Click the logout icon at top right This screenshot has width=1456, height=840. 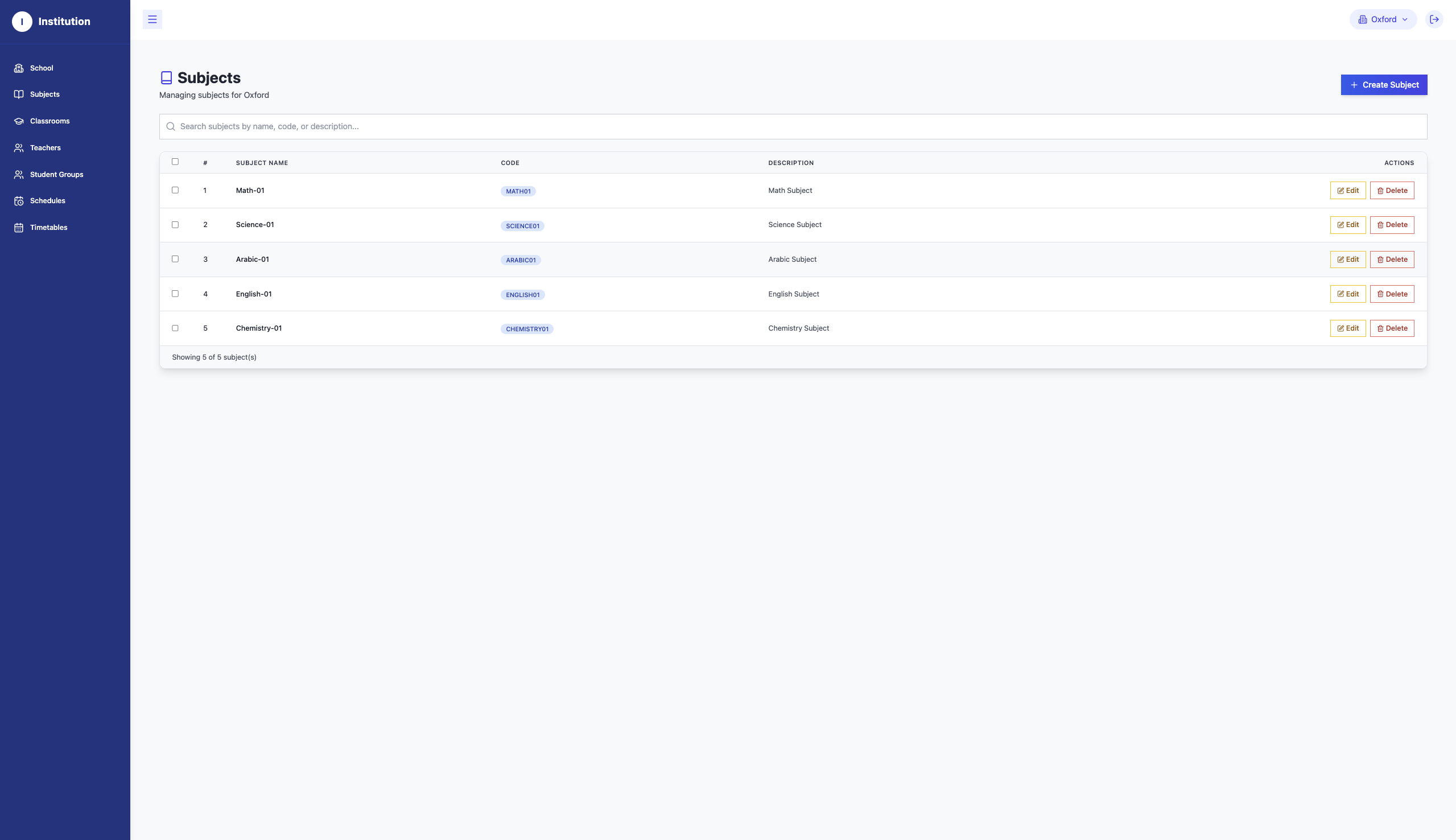1434,19
